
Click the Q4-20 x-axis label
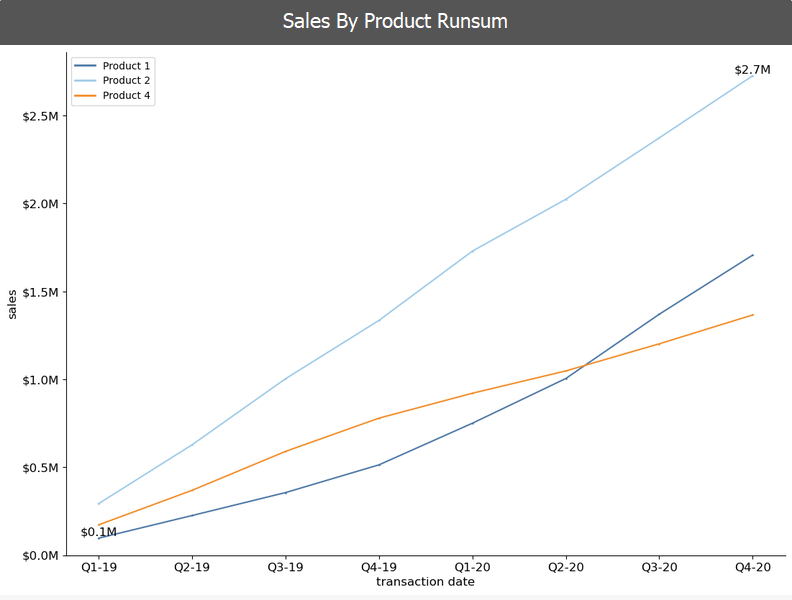coord(753,567)
